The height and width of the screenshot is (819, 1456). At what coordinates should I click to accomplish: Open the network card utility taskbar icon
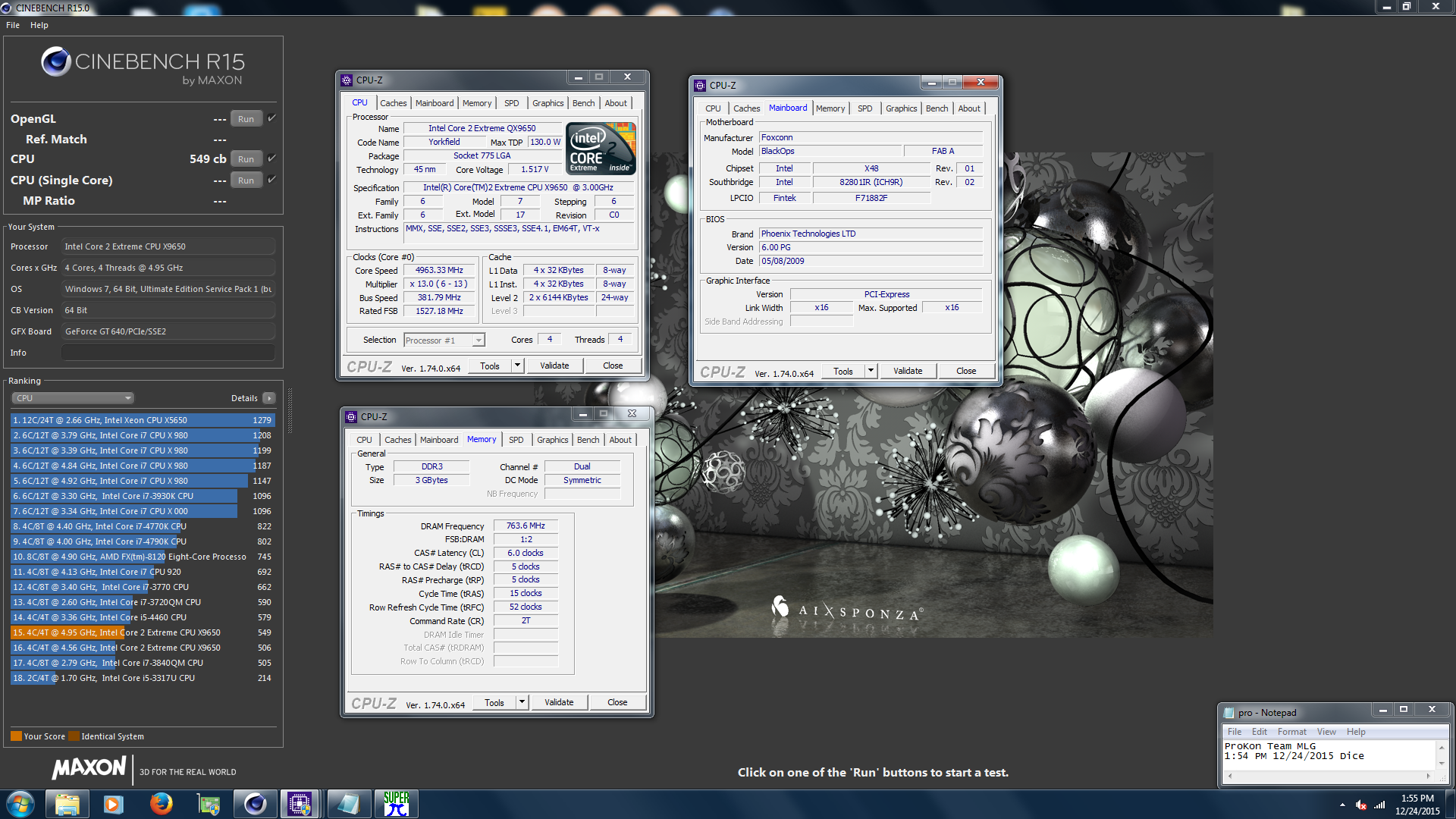(x=208, y=804)
